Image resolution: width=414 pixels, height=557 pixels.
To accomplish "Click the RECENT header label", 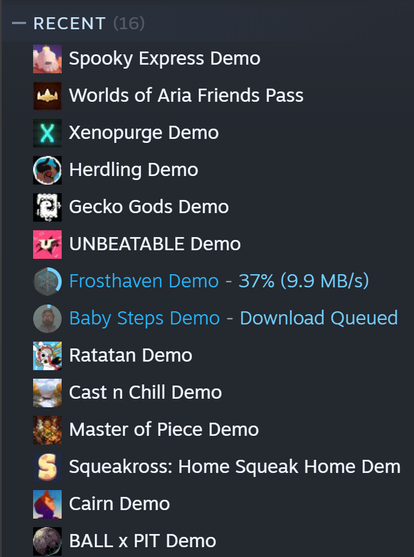I will point(69,23).
